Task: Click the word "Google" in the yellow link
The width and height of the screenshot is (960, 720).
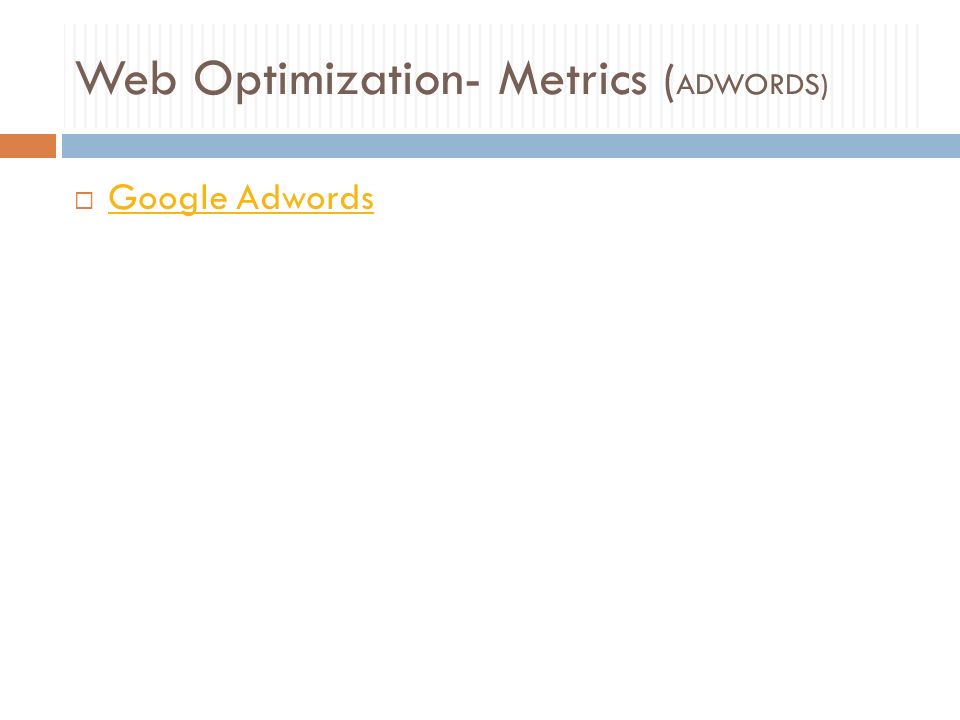Action: (168, 198)
